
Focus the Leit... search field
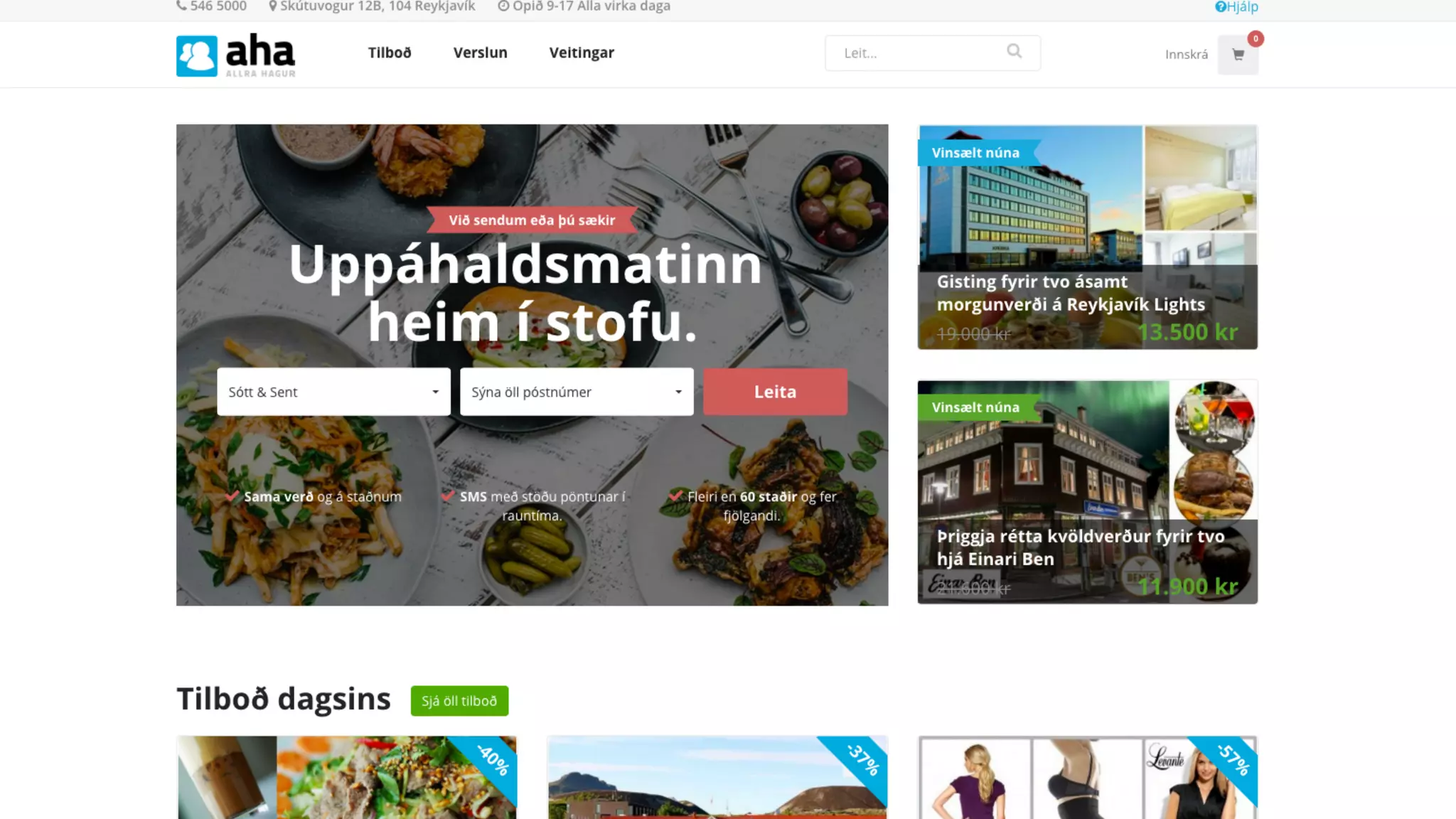tap(921, 53)
